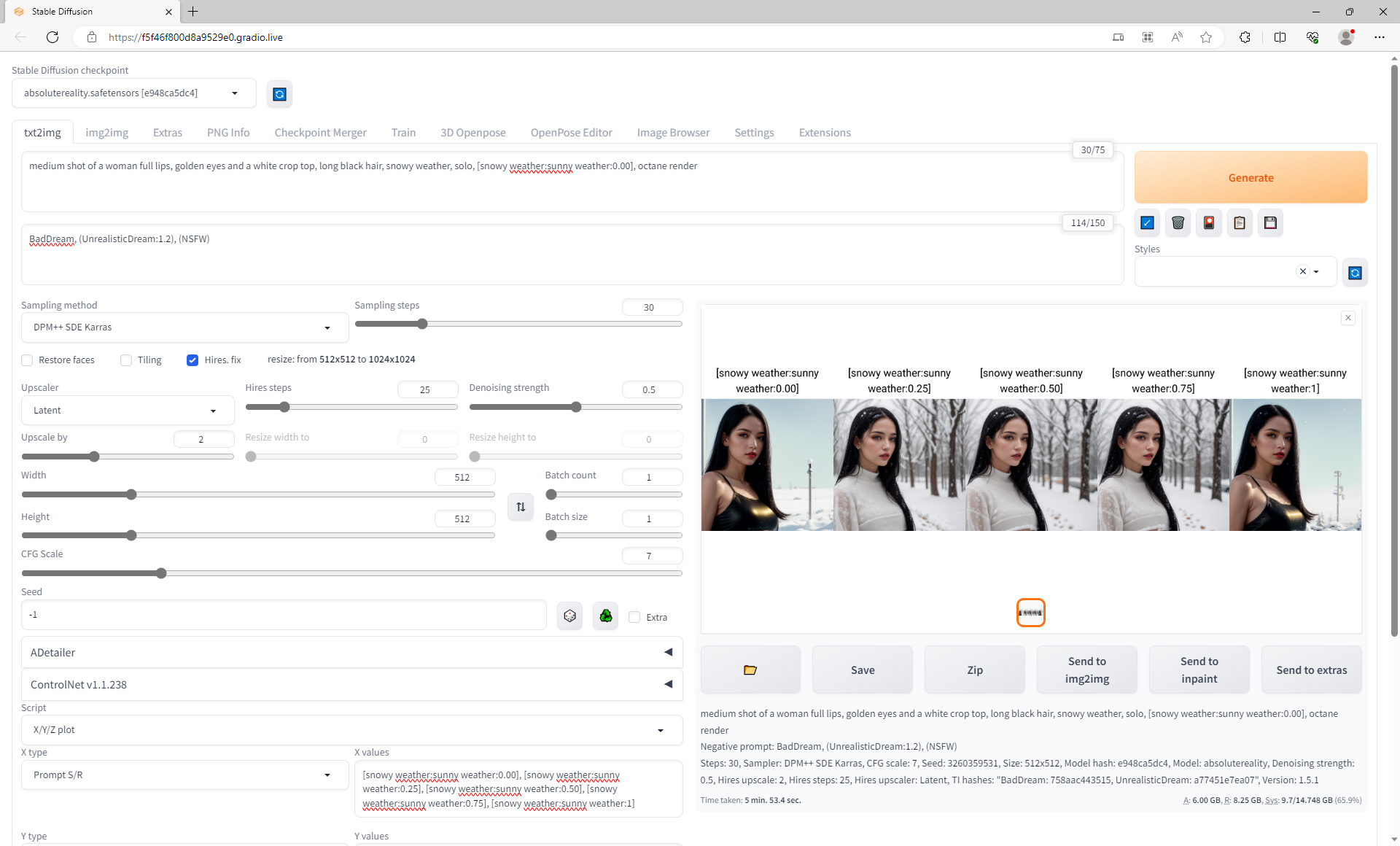The height and width of the screenshot is (846, 1400).
Task: Click the Send to extras button
Action: [1311, 670]
